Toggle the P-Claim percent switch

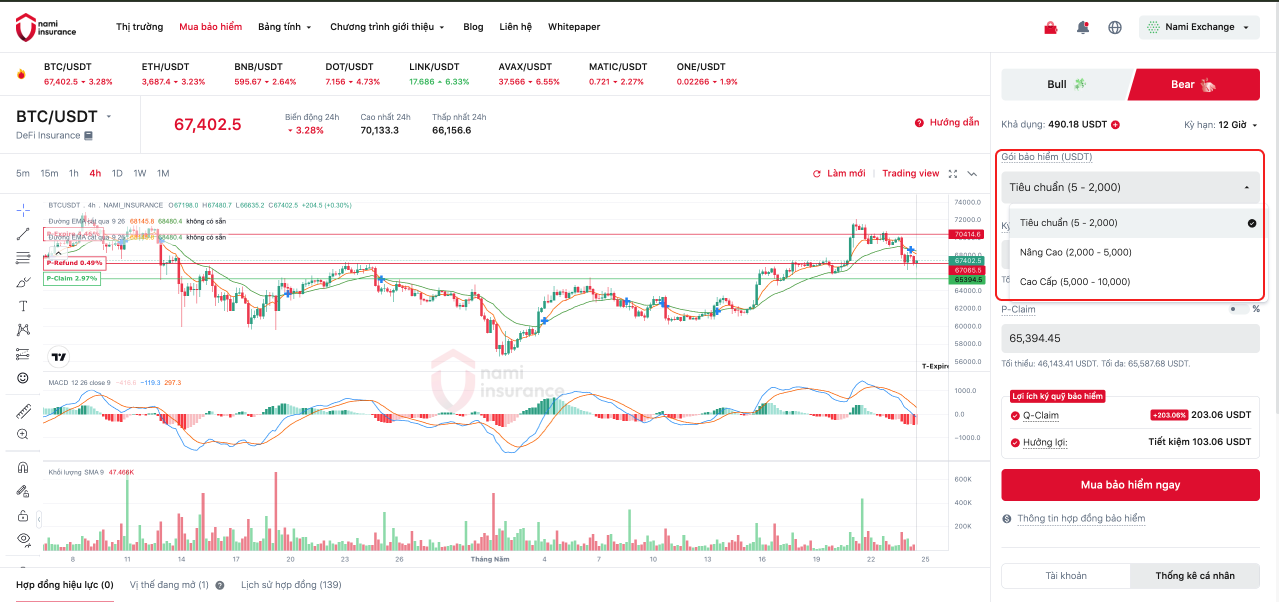click(x=1238, y=309)
